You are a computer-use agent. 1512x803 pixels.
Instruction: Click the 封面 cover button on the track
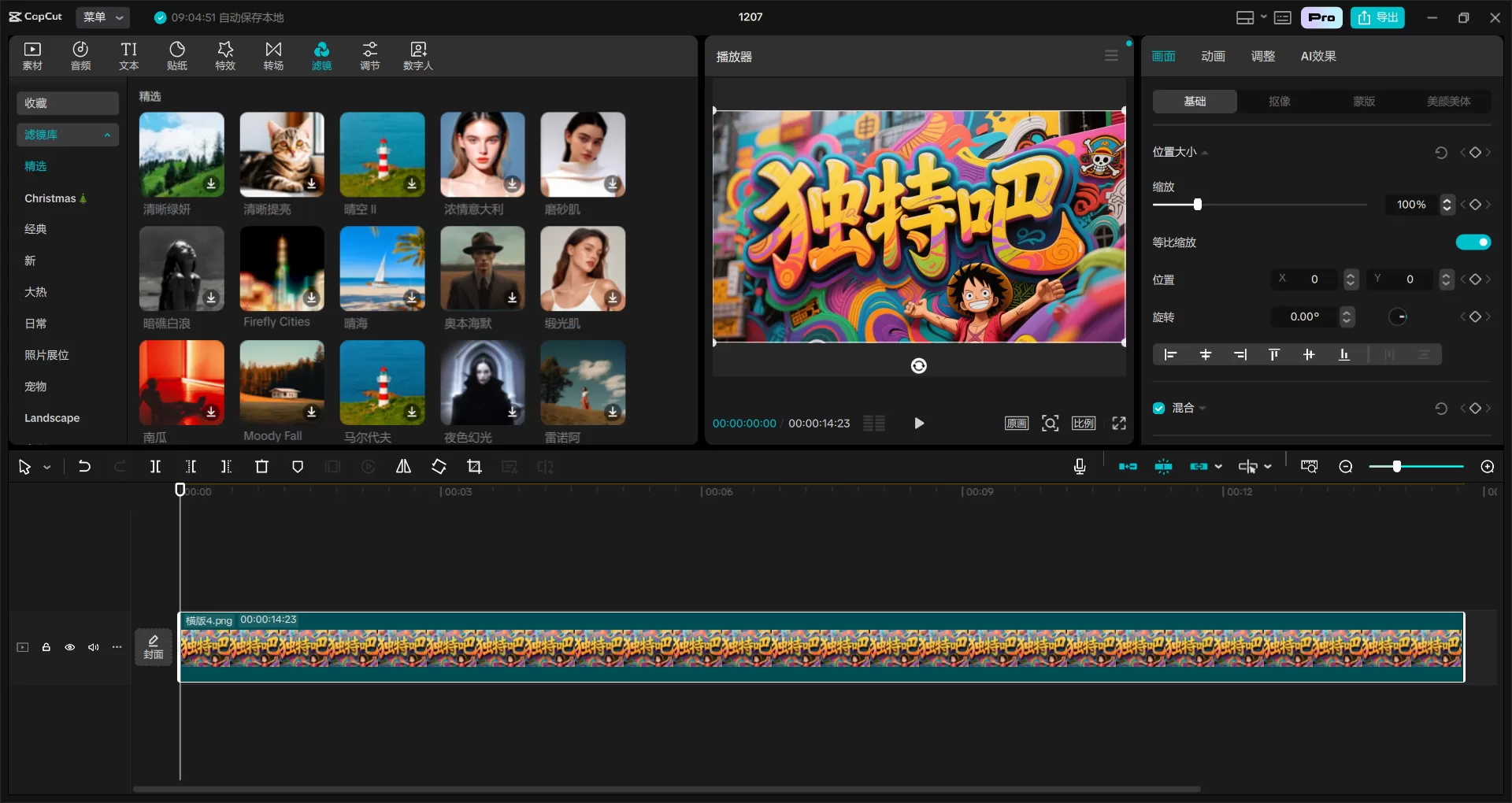[154, 646]
